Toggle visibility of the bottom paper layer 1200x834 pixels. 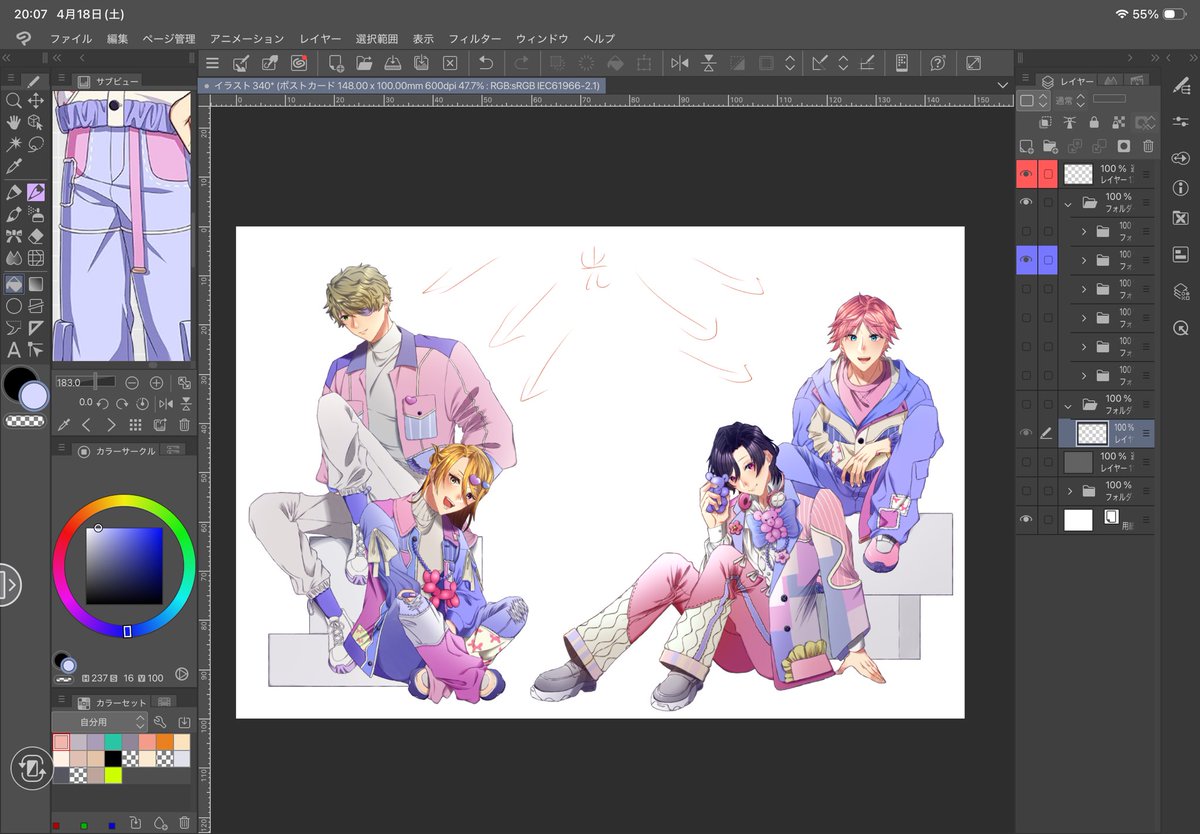1027,519
